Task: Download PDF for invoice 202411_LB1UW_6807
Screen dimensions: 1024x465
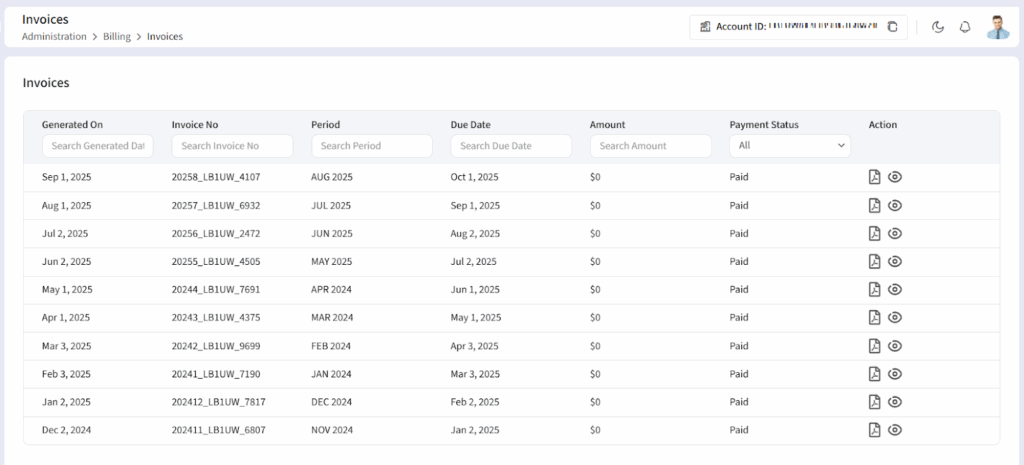Action: pyautogui.click(x=874, y=429)
